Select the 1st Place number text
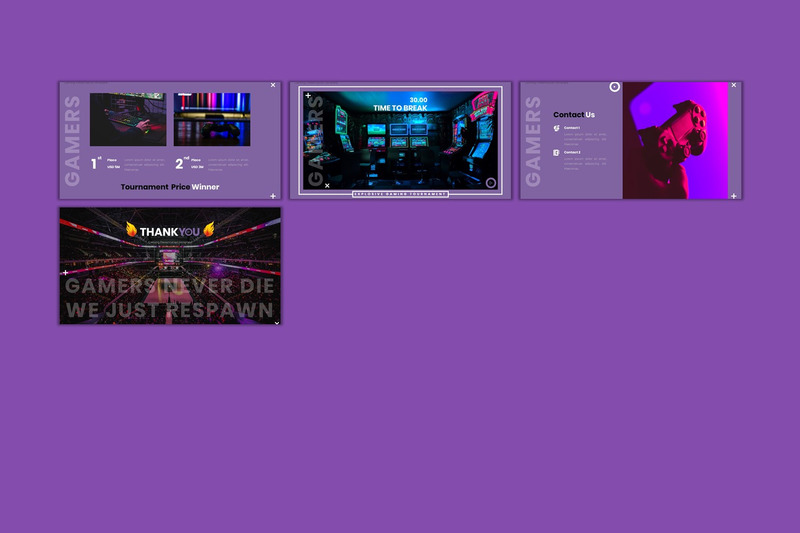800x533 pixels. (x=94, y=164)
